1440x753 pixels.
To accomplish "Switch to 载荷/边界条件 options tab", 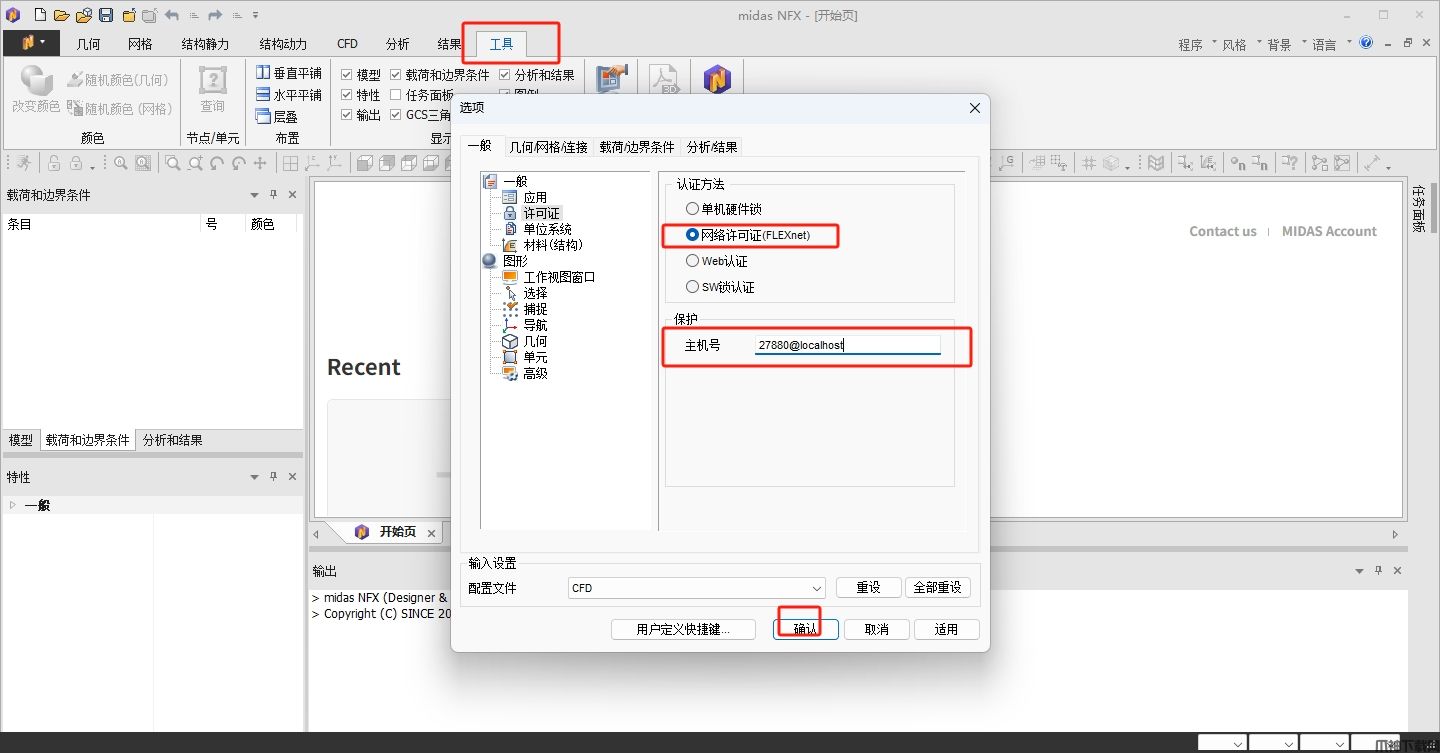I will 637,147.
